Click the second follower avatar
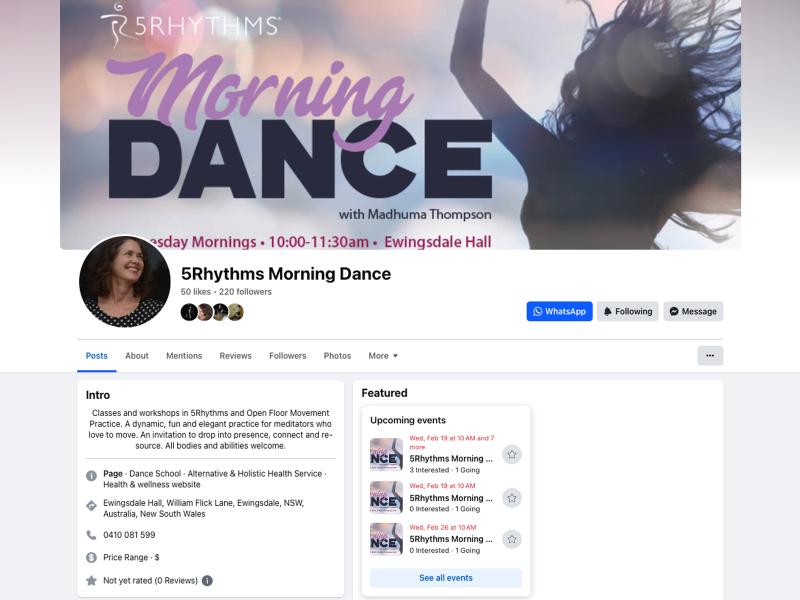Viewport: 800px width, 600px height. pos(205,312)
